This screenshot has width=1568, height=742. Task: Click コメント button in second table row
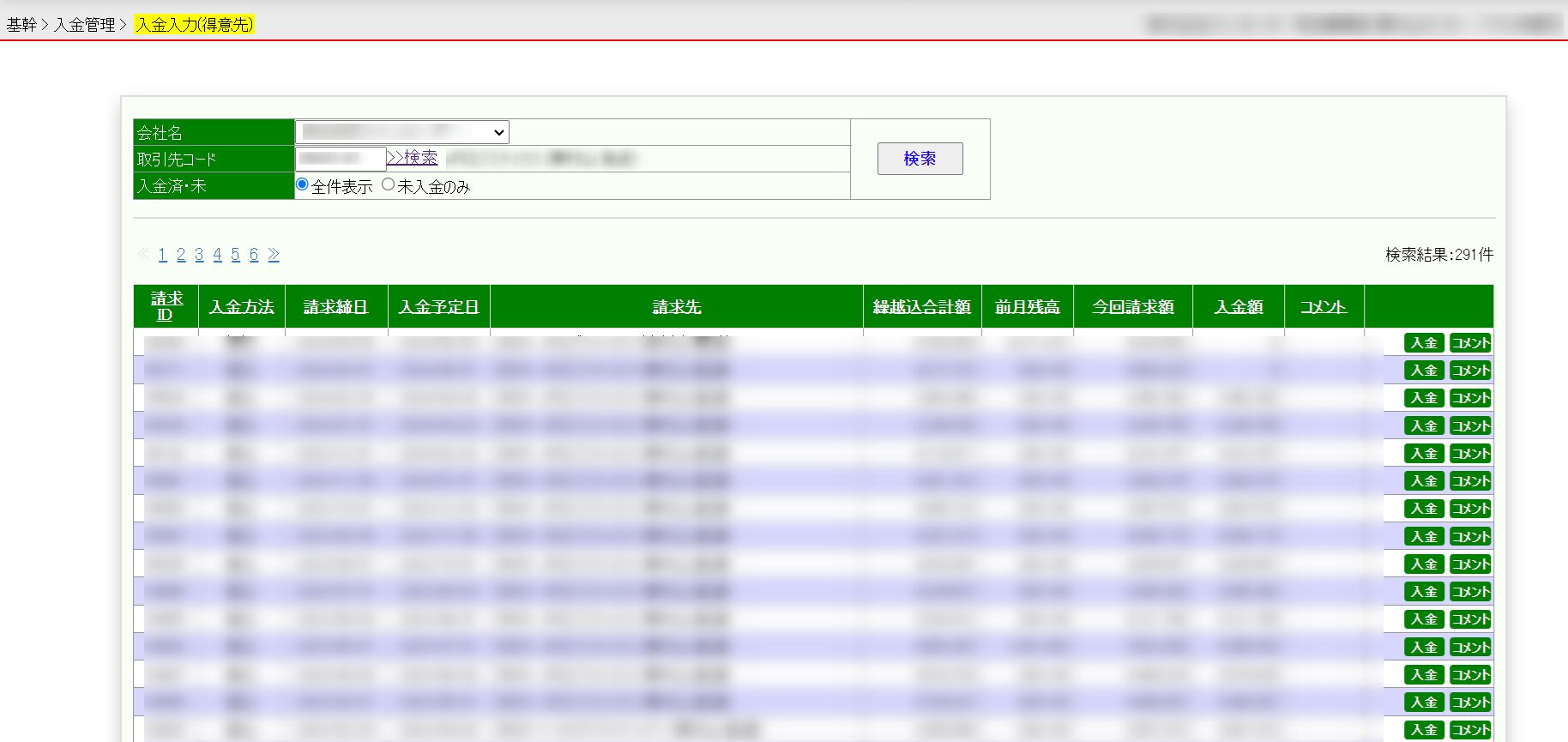click(x=1470, y=371)
